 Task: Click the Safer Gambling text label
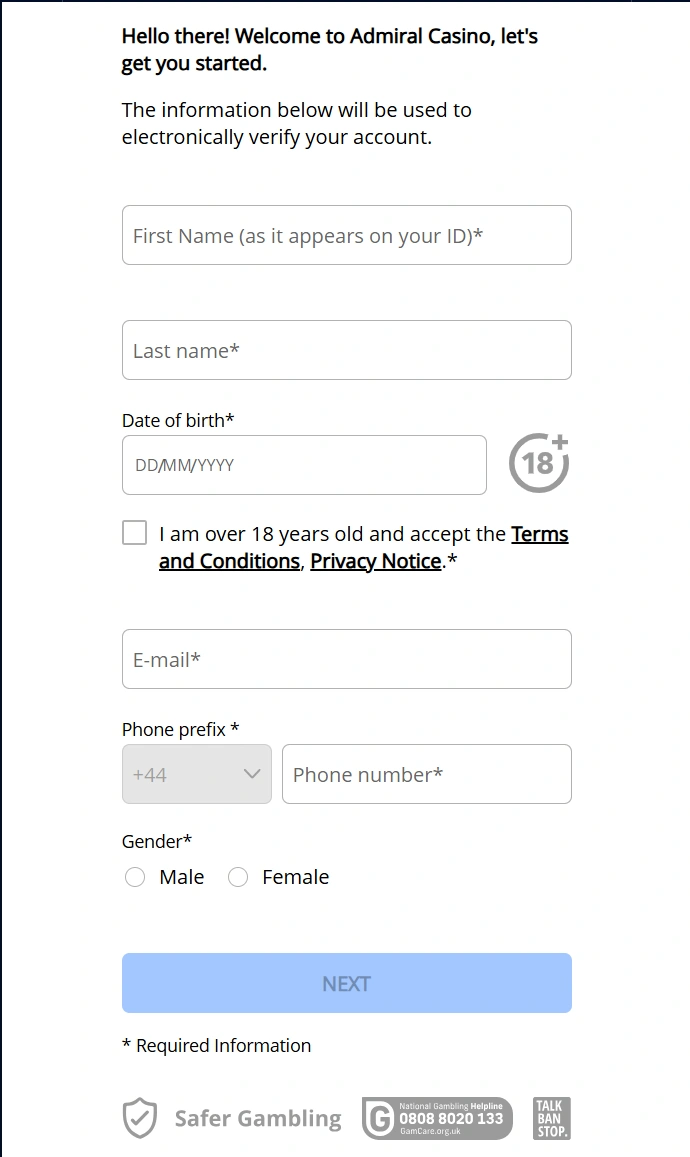pos(258,1118)
